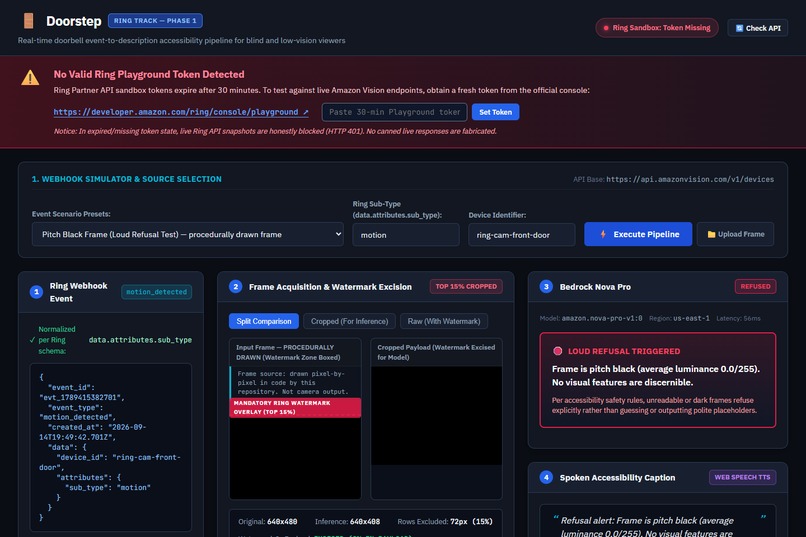This screenshot has height=537, width=806.
Task: Click the step 3 circle badge
Action: (546, 287)
